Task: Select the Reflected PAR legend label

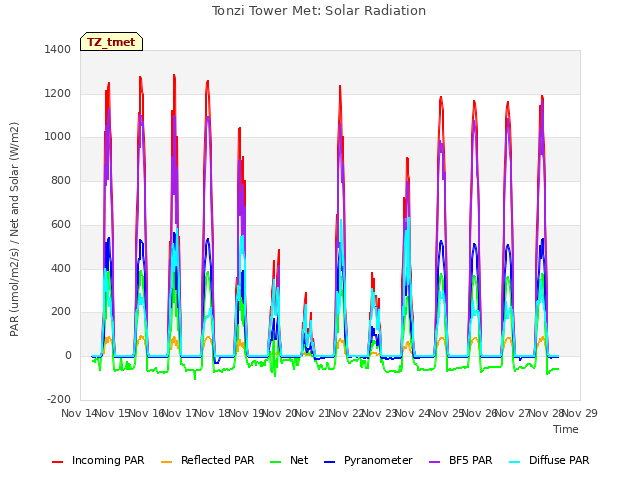Action: 218,460
